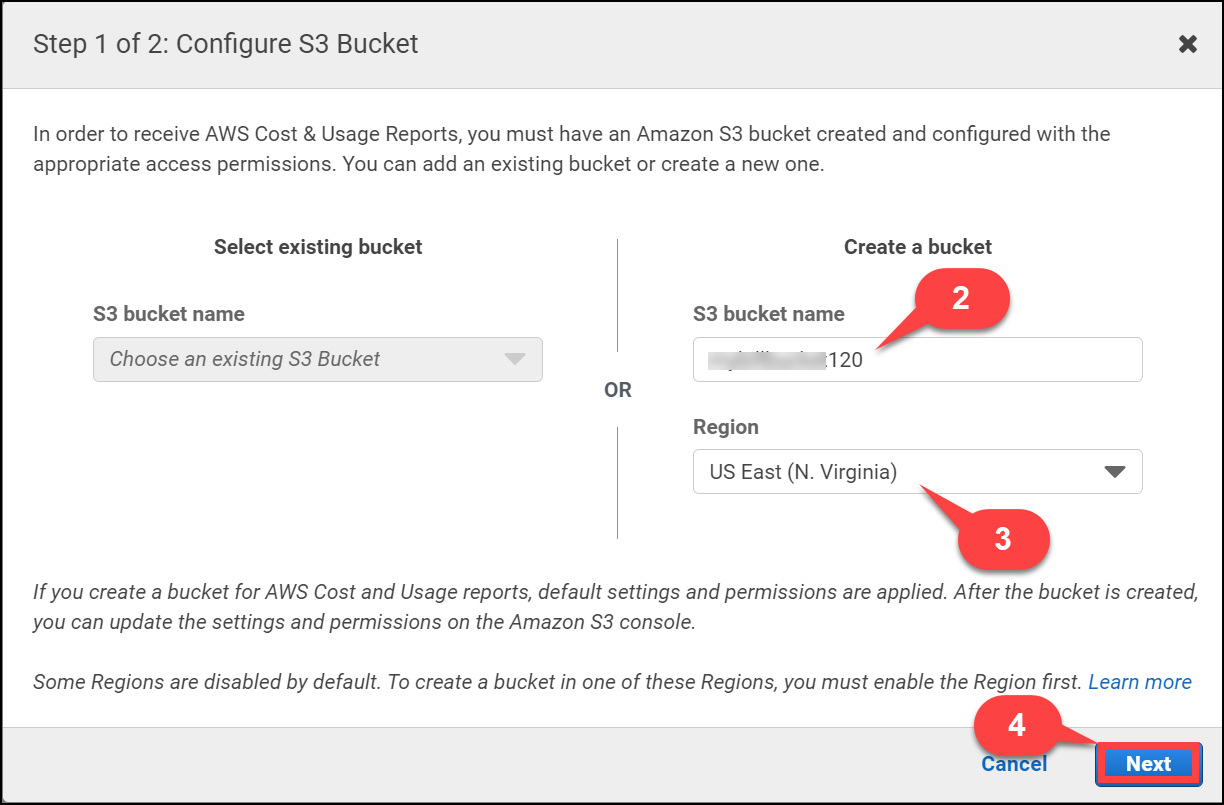This screenshot has height=805, width=1224.
Task: Open the Learn more link about Regions
Action: 1140,682
